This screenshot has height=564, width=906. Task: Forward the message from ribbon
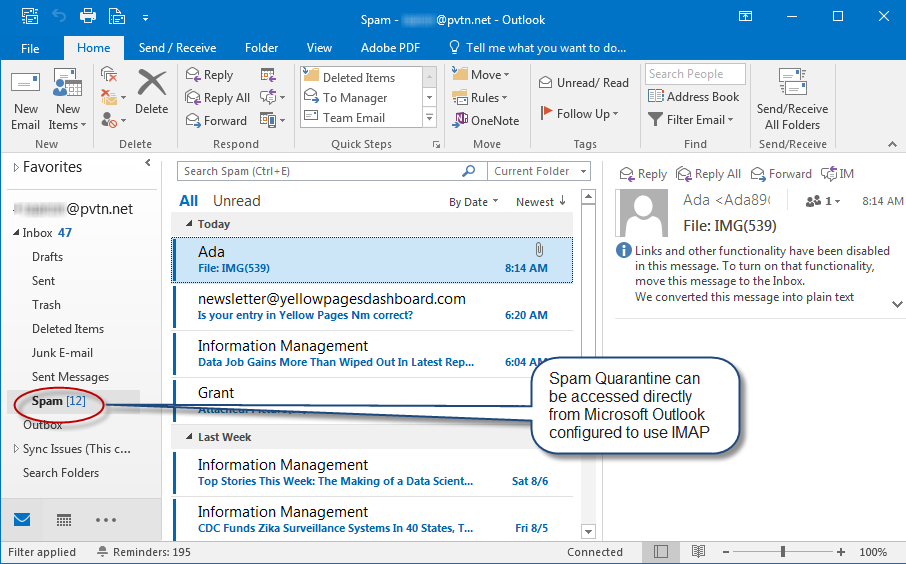point(216,120)
